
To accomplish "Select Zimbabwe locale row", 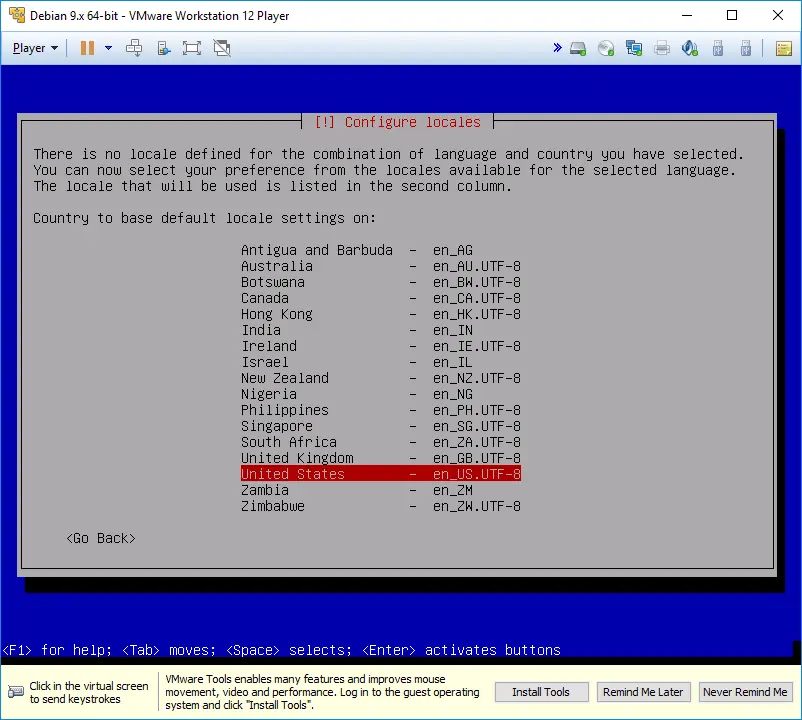I will pyautogui.click(x=381, y=506).
